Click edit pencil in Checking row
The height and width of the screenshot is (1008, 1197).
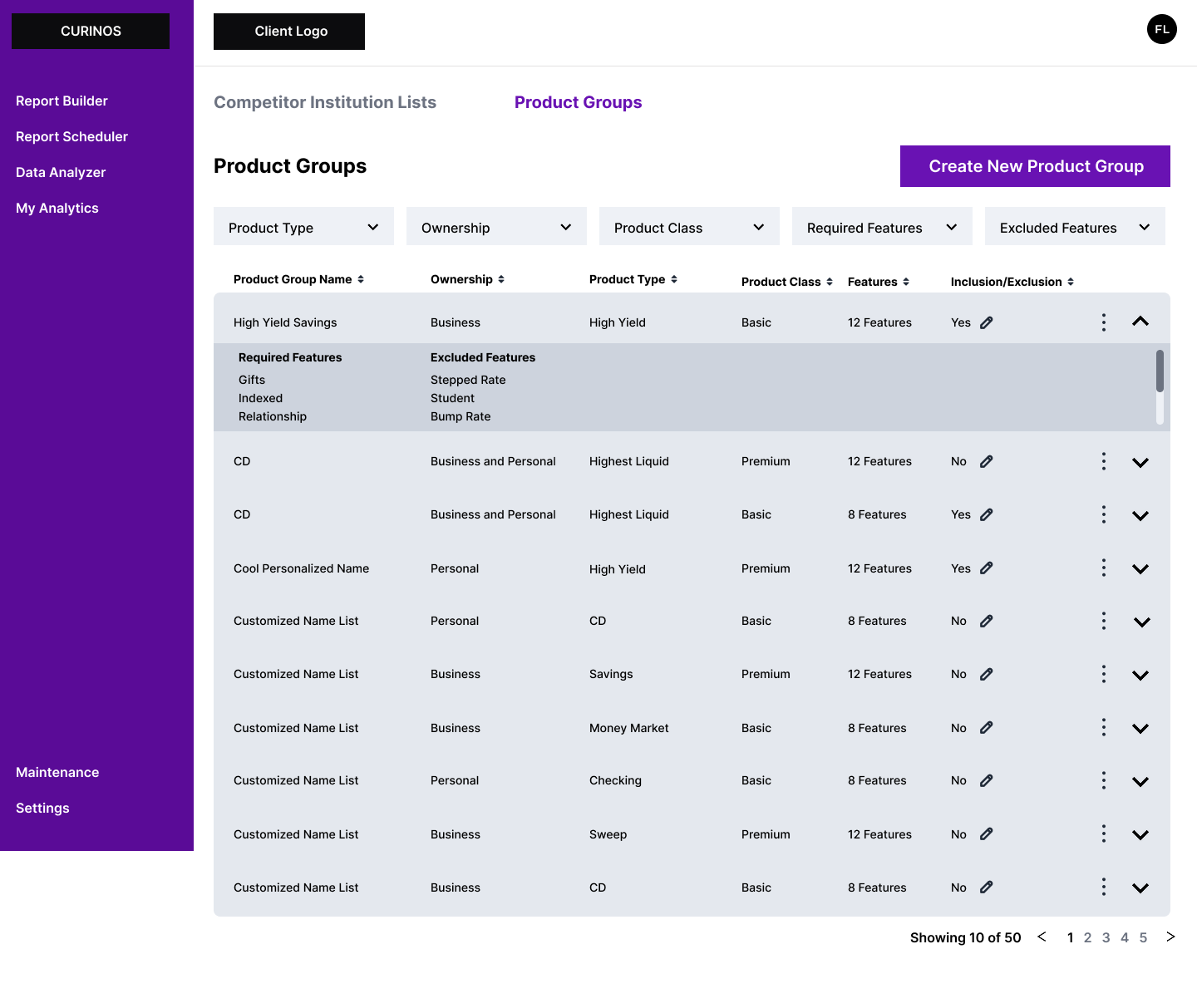987,780
